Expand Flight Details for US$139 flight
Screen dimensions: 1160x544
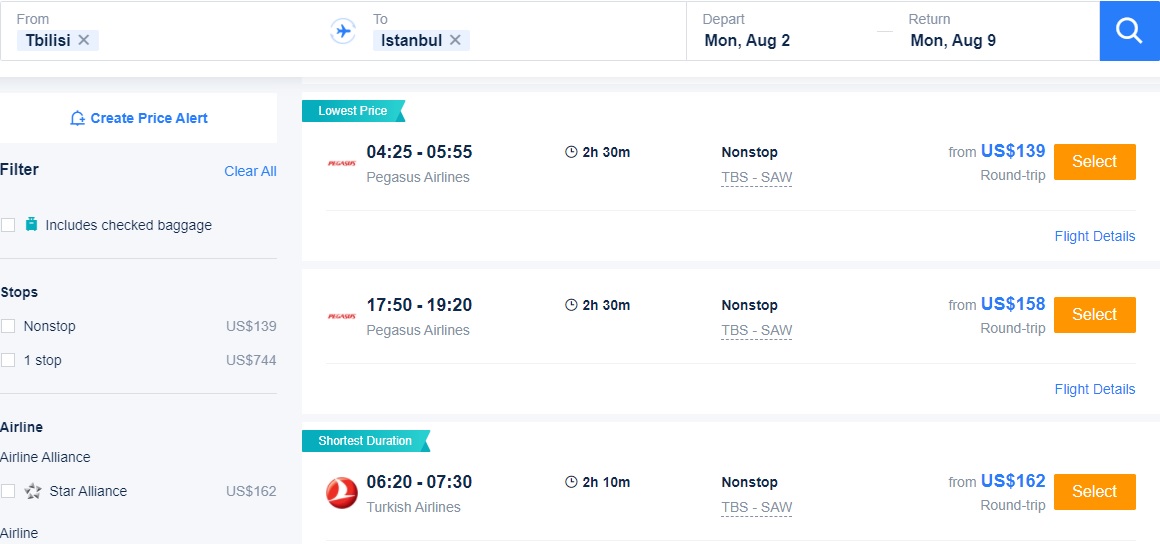1094,237
